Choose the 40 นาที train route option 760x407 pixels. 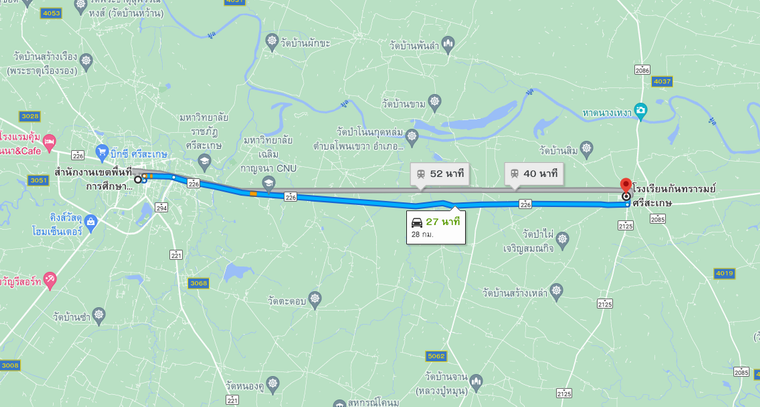pos(534,173)
